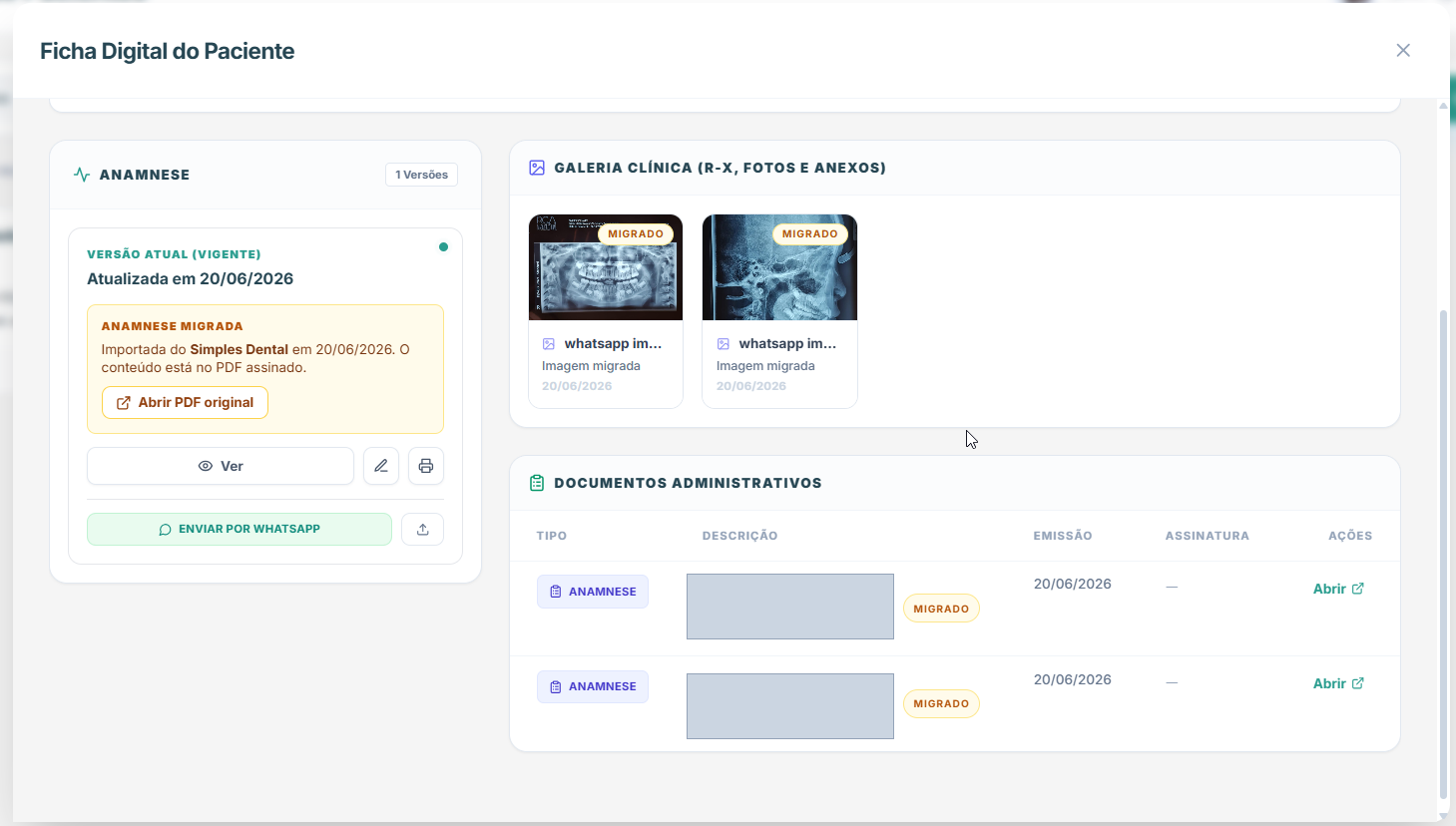Image resolution: width=1456 pixels, height=826 pixels.
Task: Click the modal vertical scrollbar
Action: [1443, 554]
